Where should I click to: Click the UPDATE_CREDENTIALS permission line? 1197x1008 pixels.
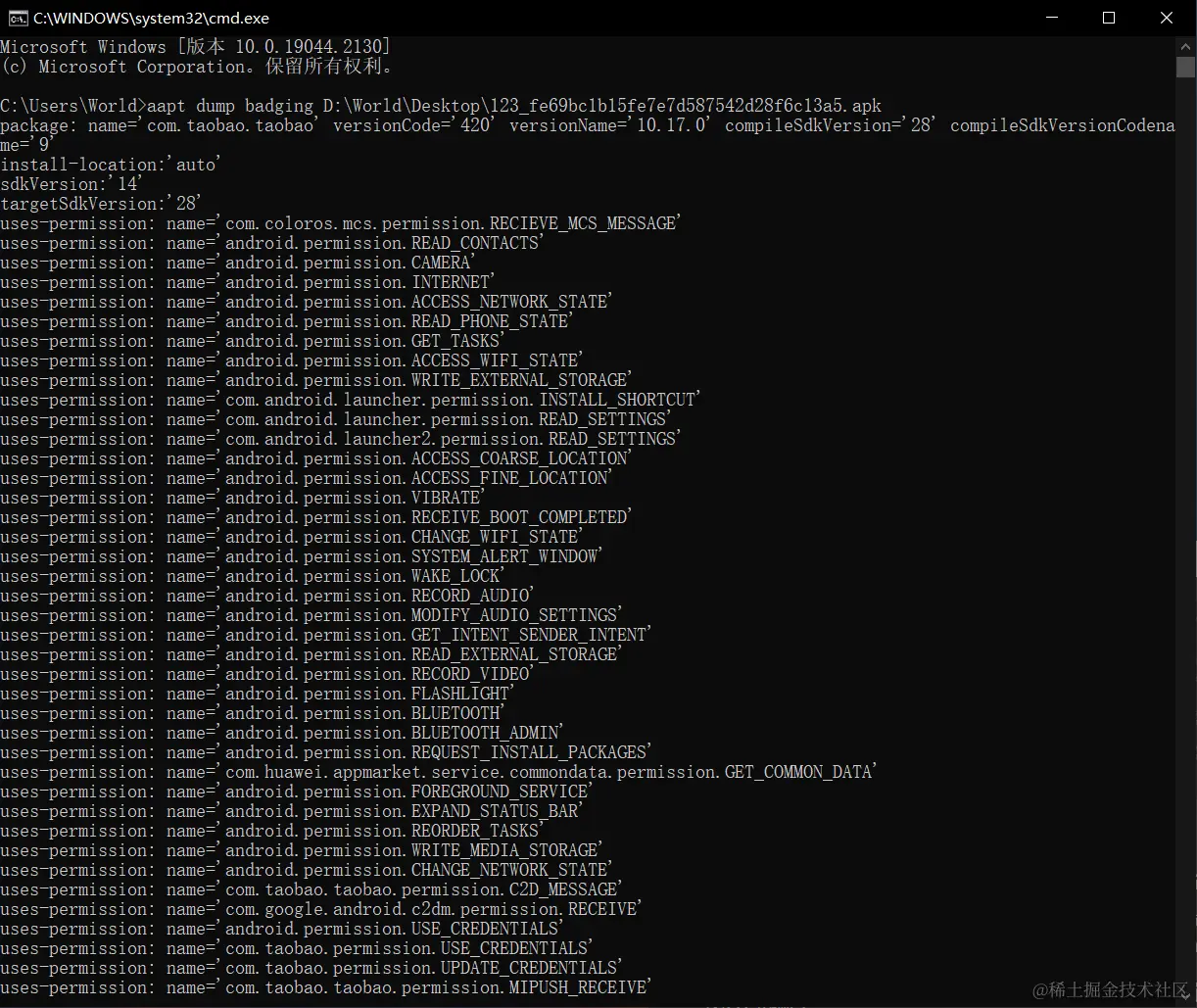coord(311,968)
